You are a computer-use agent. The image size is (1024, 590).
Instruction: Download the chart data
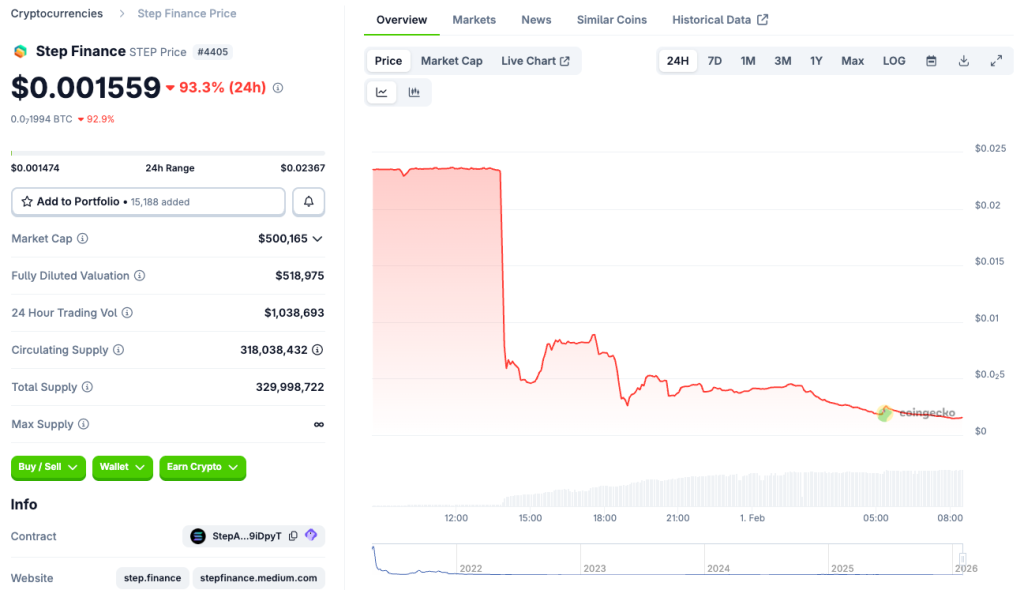(963, 60)
